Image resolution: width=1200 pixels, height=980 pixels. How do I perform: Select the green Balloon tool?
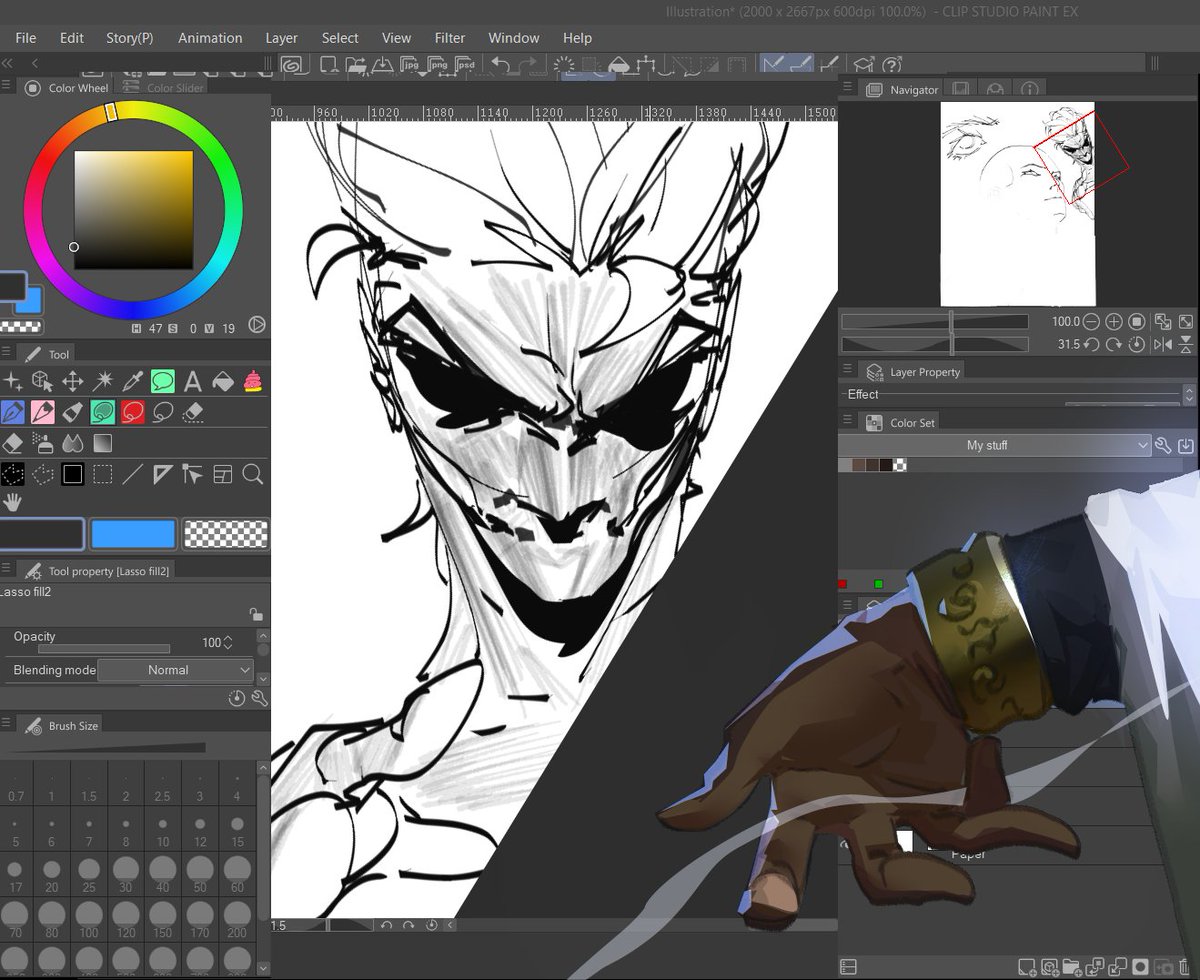click(x=162, y=381)
